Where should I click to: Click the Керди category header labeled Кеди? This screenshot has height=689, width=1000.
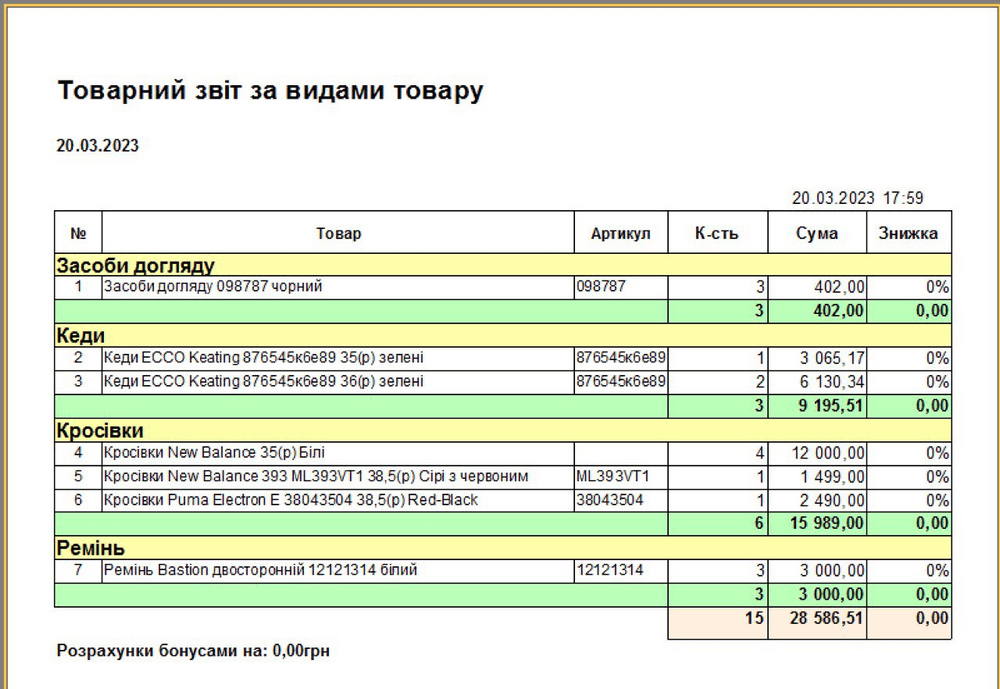click(x=80, y=334)
